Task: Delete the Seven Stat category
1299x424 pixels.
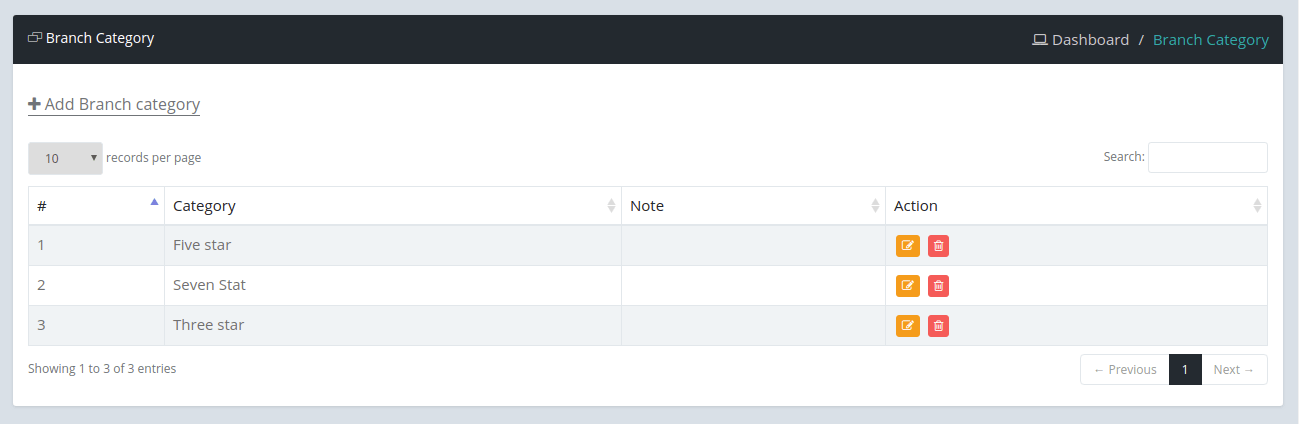Action: pyautogui.click(x=938, y=286)
